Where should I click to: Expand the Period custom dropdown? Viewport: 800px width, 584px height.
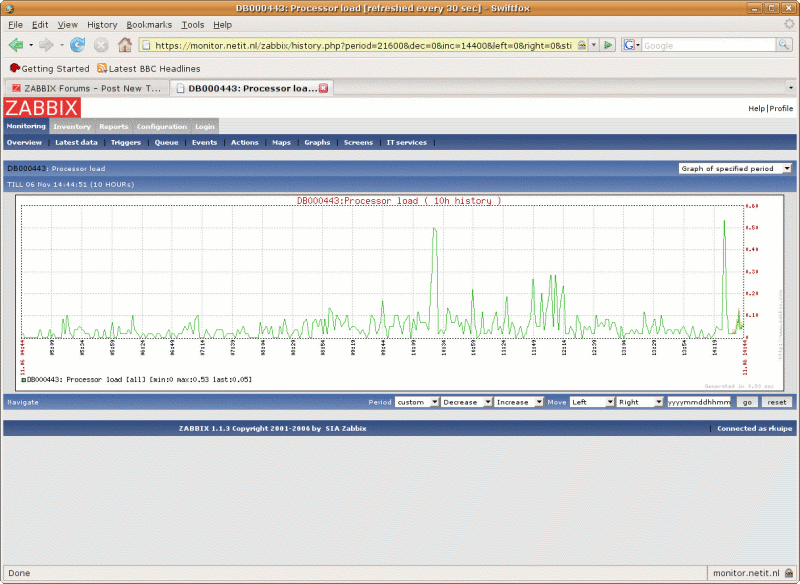(417, 401)
